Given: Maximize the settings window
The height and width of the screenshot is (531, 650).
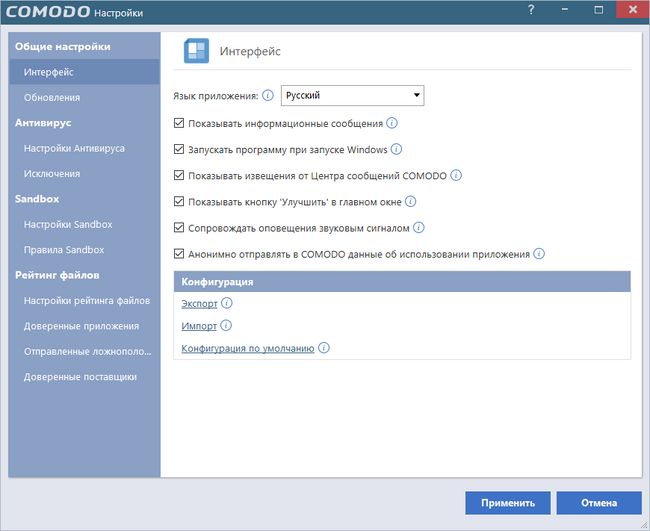Looking at the screenshot, I should [x=599, y=10].
